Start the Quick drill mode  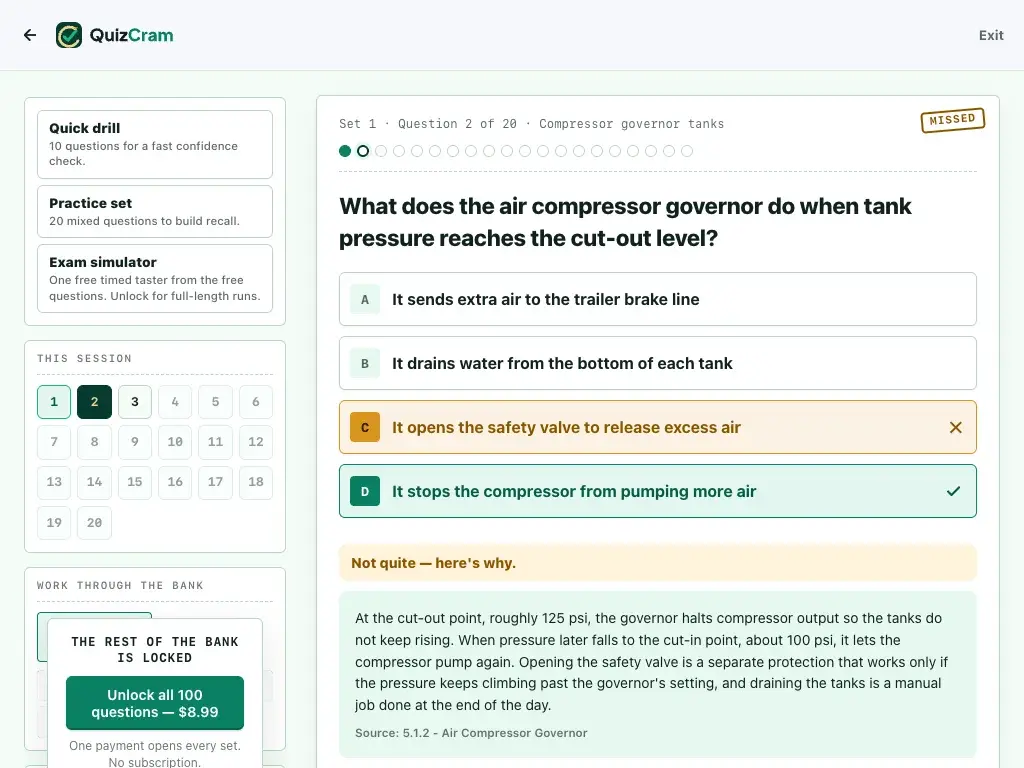pyautogui.click(x=155, y=144)
